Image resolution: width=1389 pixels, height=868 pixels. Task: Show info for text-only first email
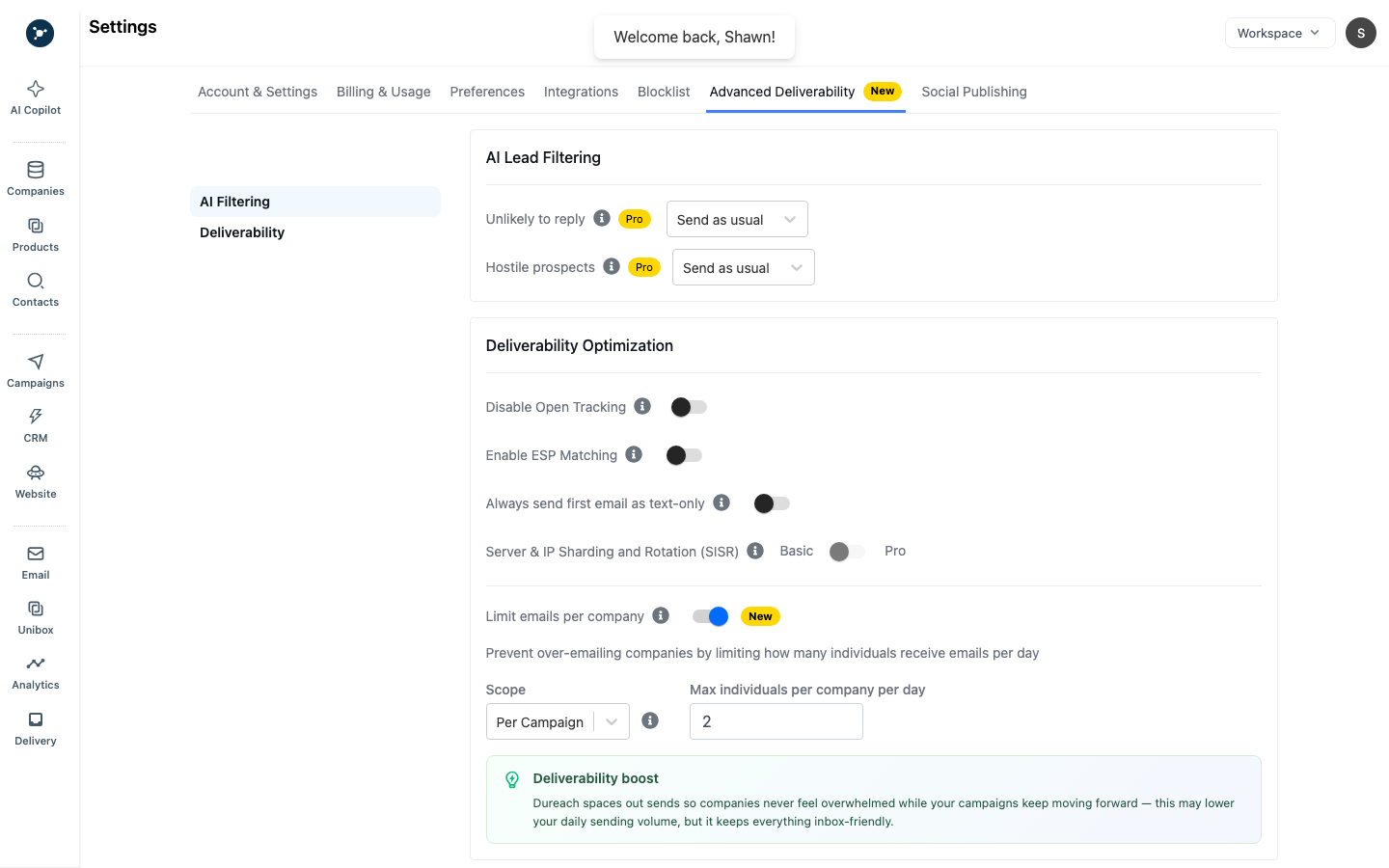click(x=722, y=502)
